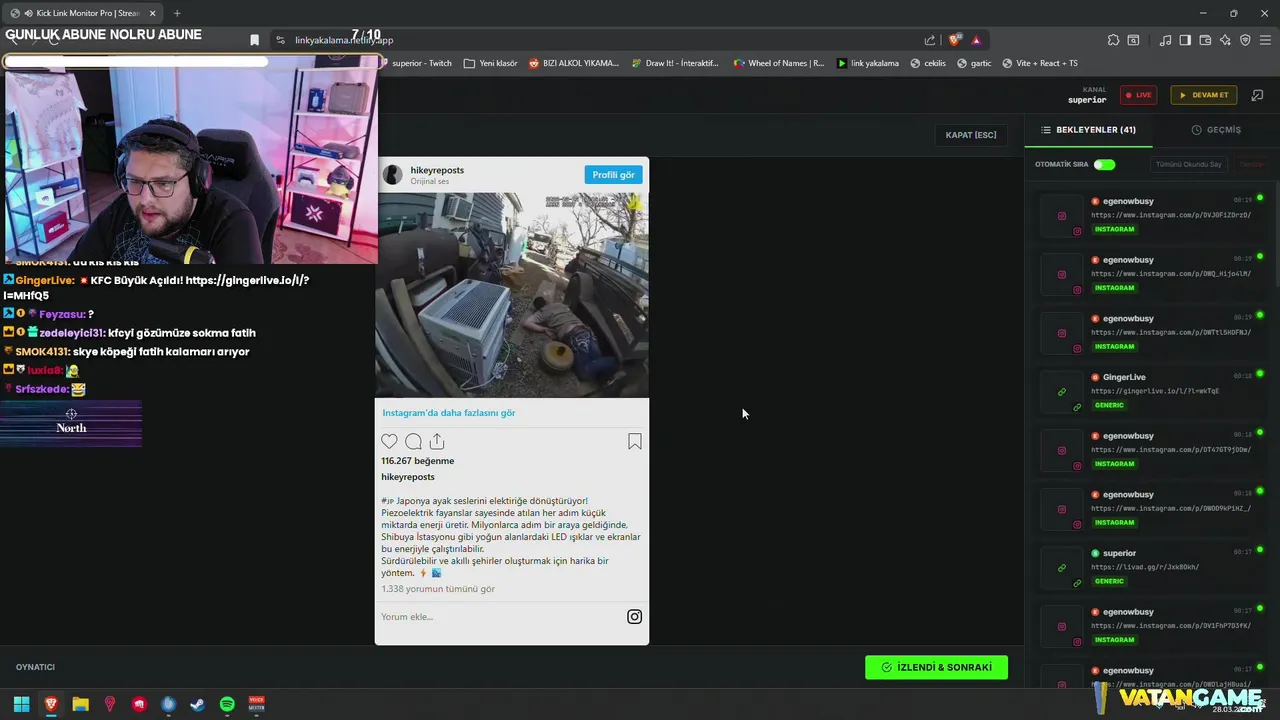Click the Instagram video thumbnail
This screenshot has height=720, width=1280.
512,295
